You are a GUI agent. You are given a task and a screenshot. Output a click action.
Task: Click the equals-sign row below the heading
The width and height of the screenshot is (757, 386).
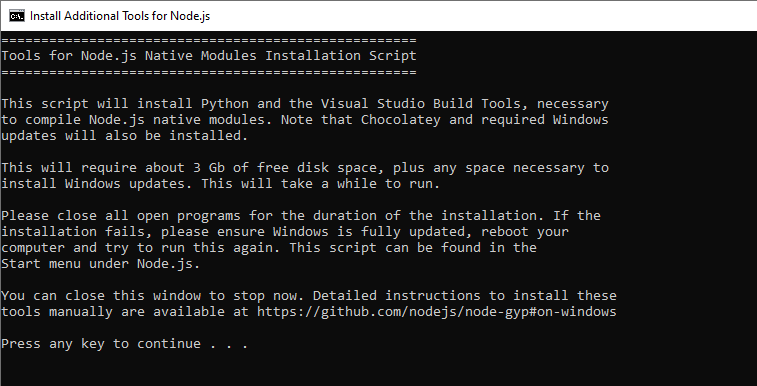pyautogui.click(x=209, y=72)
